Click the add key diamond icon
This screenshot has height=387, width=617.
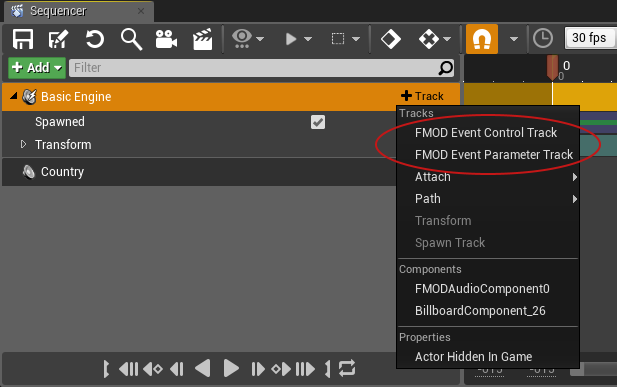point(391,39)
